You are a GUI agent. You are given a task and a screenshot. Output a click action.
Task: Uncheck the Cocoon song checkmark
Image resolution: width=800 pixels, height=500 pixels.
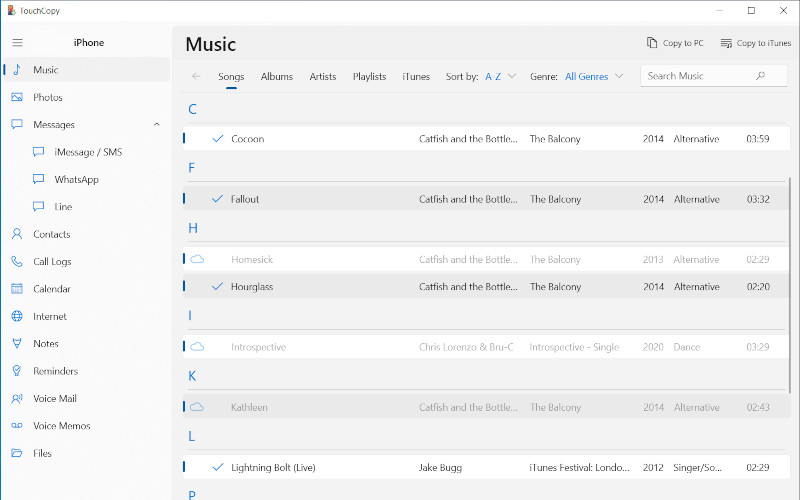[x=218, y=138]
